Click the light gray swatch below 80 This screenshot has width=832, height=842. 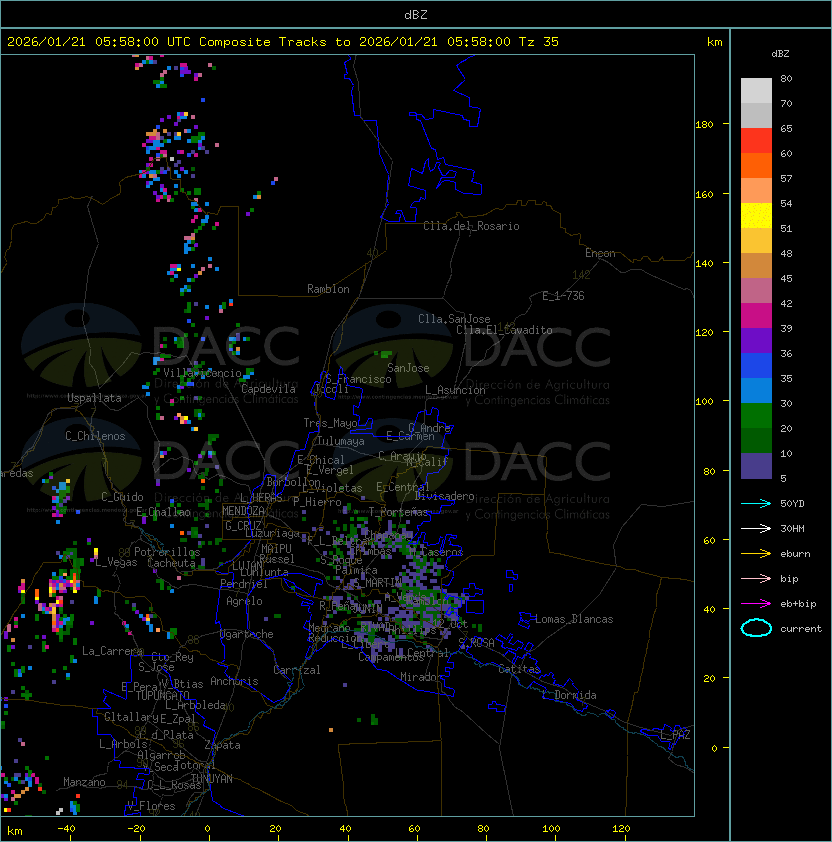point(756,91)
